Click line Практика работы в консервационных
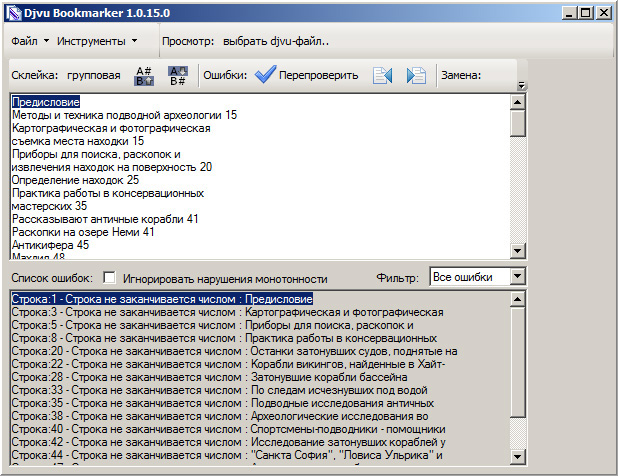This screenshot has width=618, height=476. 108,193
